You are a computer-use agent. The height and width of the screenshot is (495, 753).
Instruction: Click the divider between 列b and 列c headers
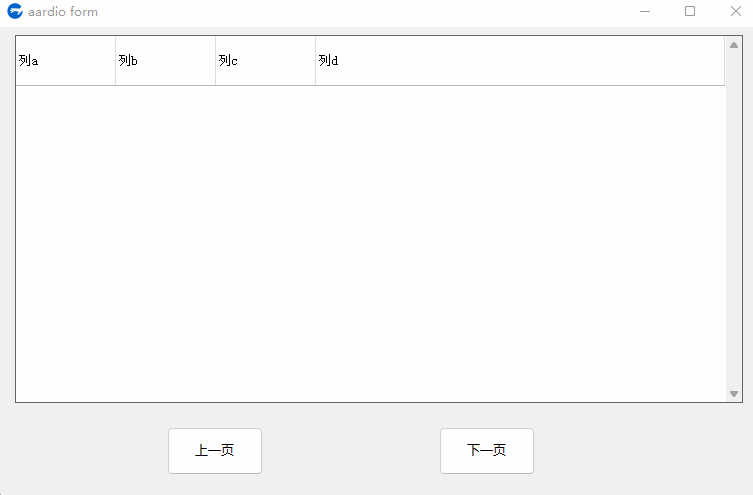click(x=216, y=60)
